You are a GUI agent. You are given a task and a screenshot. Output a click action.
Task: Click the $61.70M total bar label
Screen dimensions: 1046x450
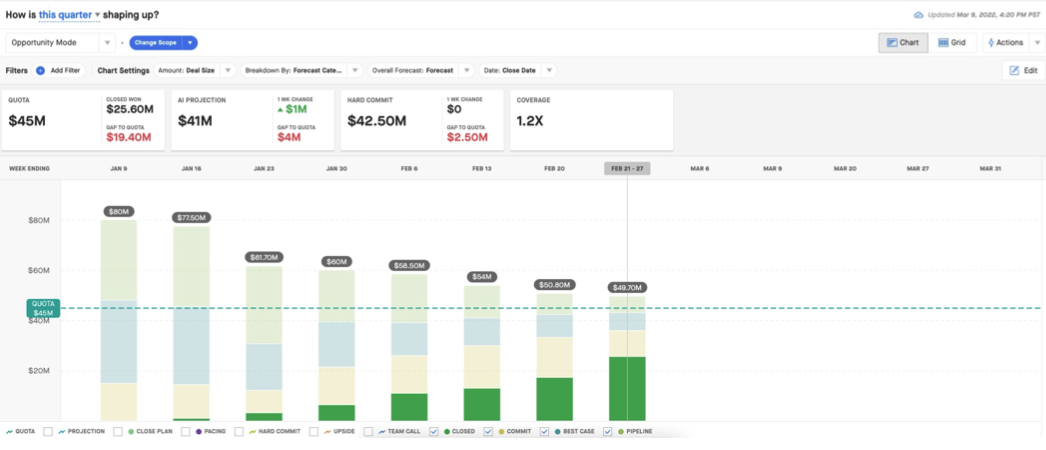[x=264, y=257]
